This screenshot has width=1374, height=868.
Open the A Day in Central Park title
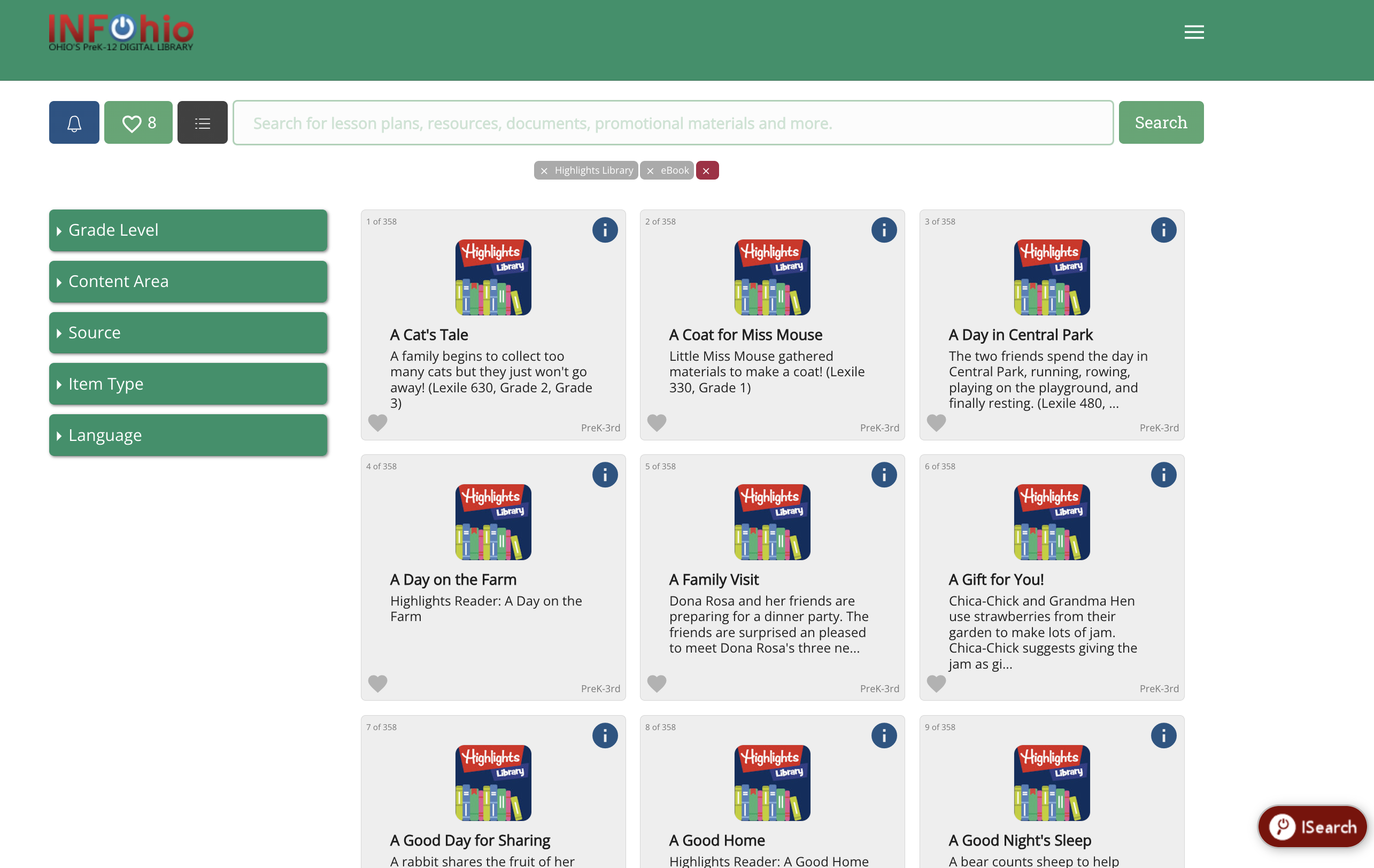[x=1021, y=335]
